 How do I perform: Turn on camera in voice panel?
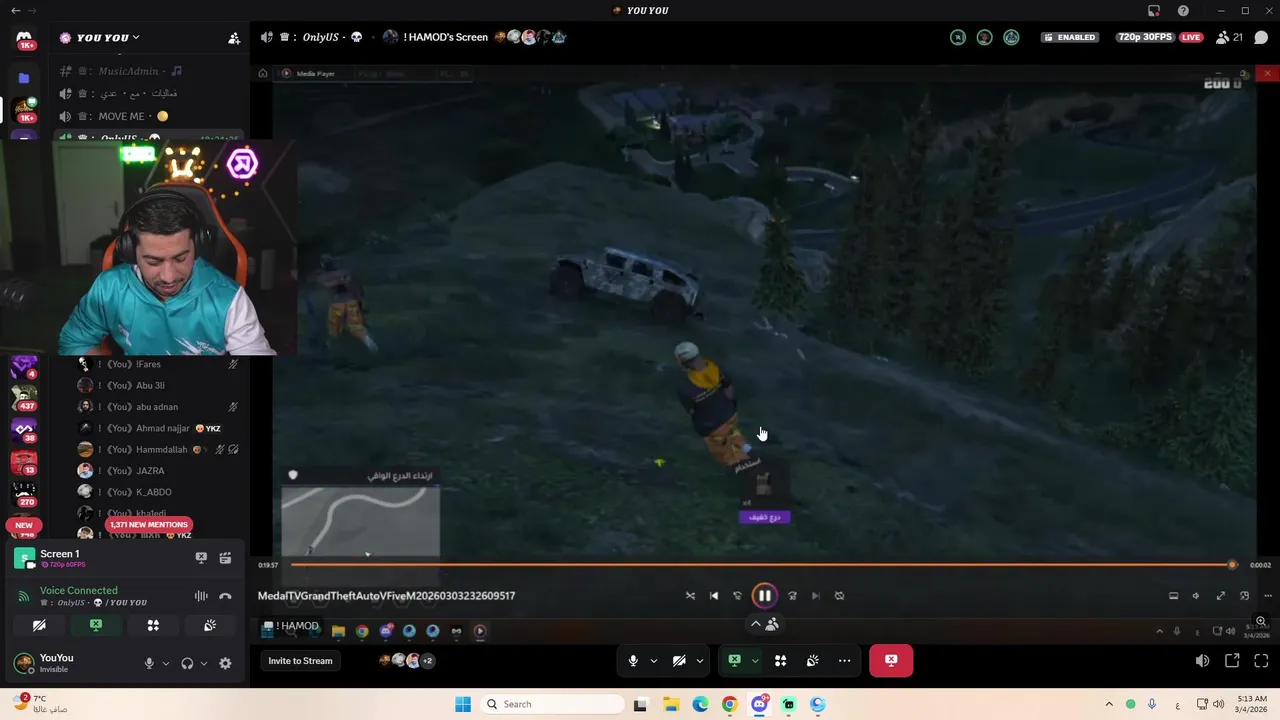click(x=39, y=625)
